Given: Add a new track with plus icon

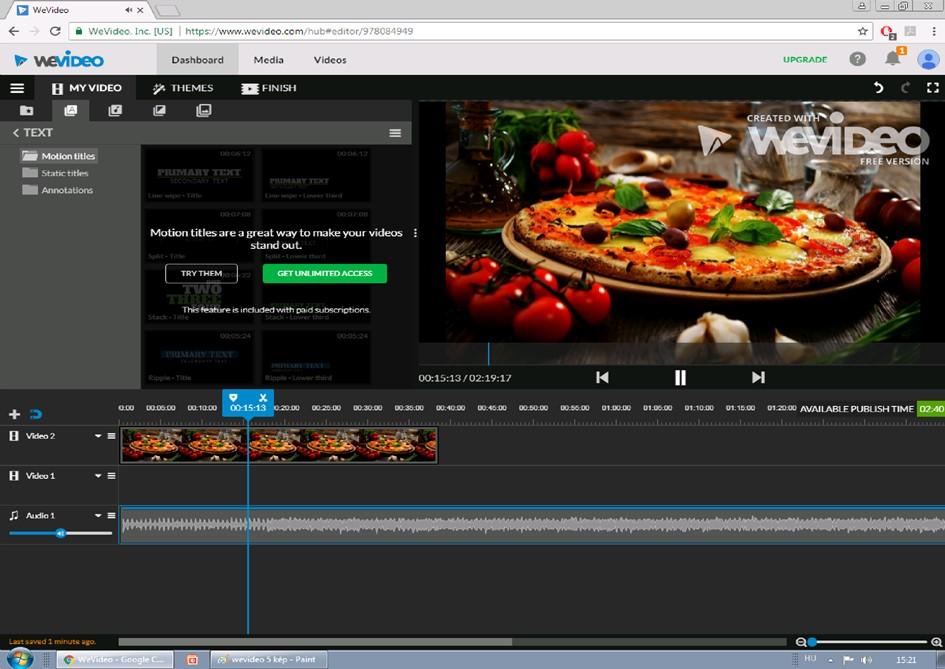Looking at the screenshot, I should point(14,414).
